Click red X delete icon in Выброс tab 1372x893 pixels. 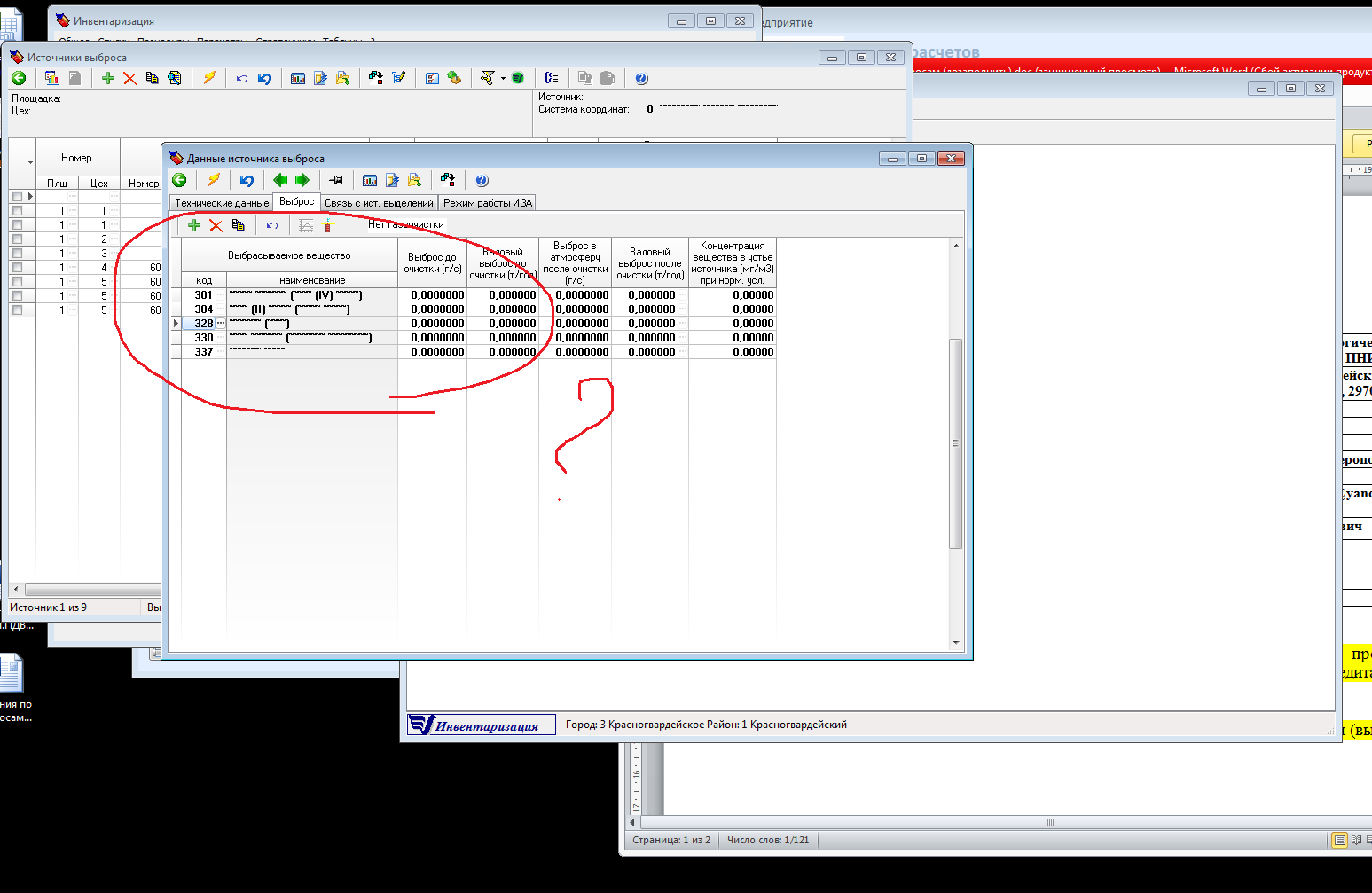click(216, 225)
